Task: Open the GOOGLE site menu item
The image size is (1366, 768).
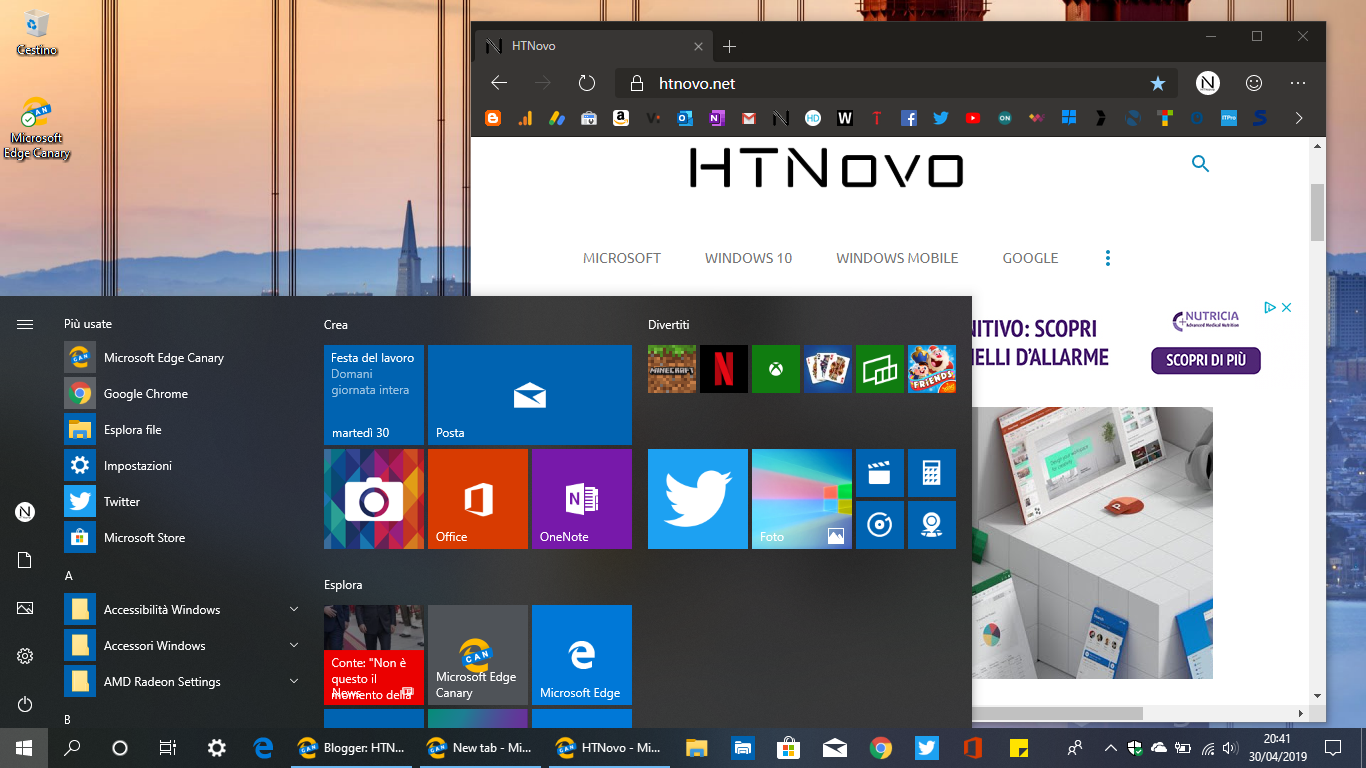Action: (x=1030, y=258)
